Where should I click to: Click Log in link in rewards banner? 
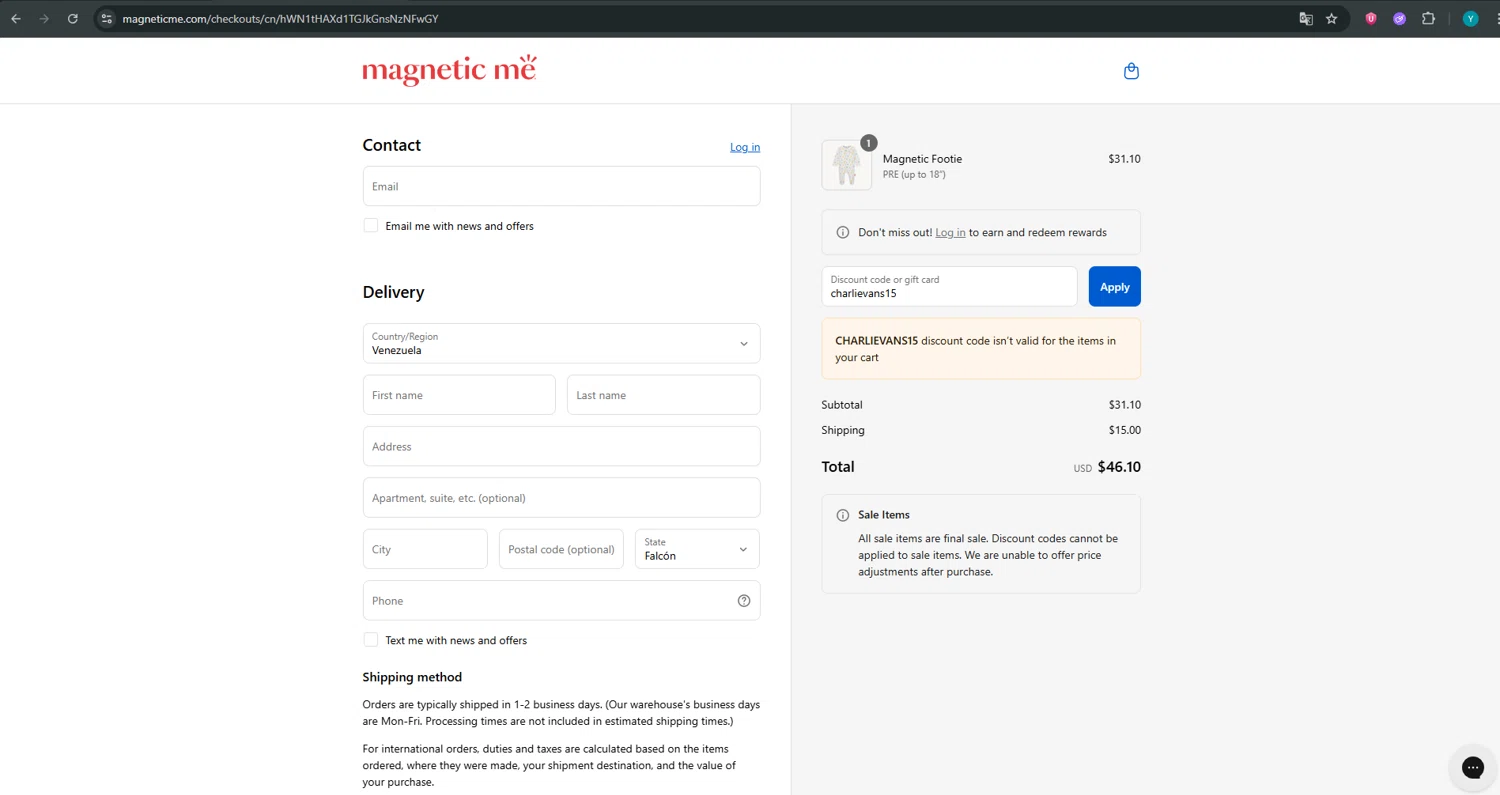[x=950, y=232]
